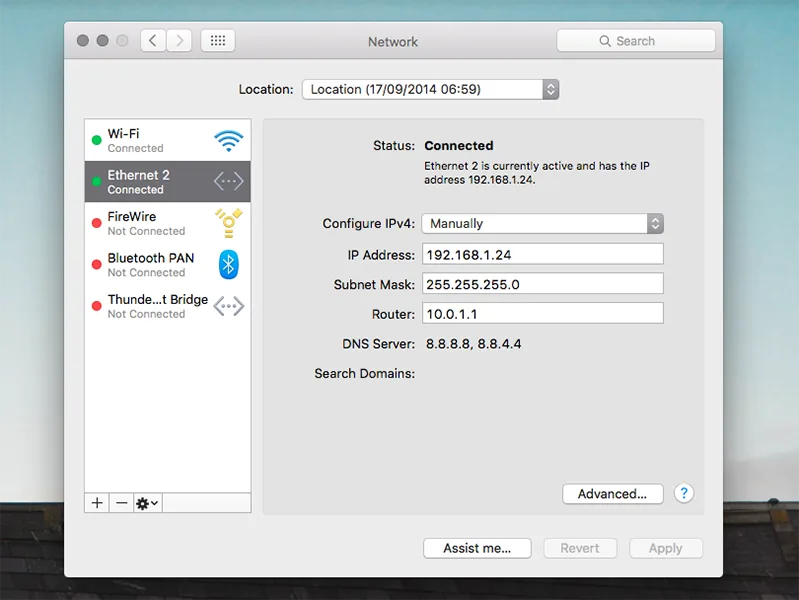The height and width of the screenshot is (600, 799).
Task: Remove selected service with minus button
Action: pos(121,503)
